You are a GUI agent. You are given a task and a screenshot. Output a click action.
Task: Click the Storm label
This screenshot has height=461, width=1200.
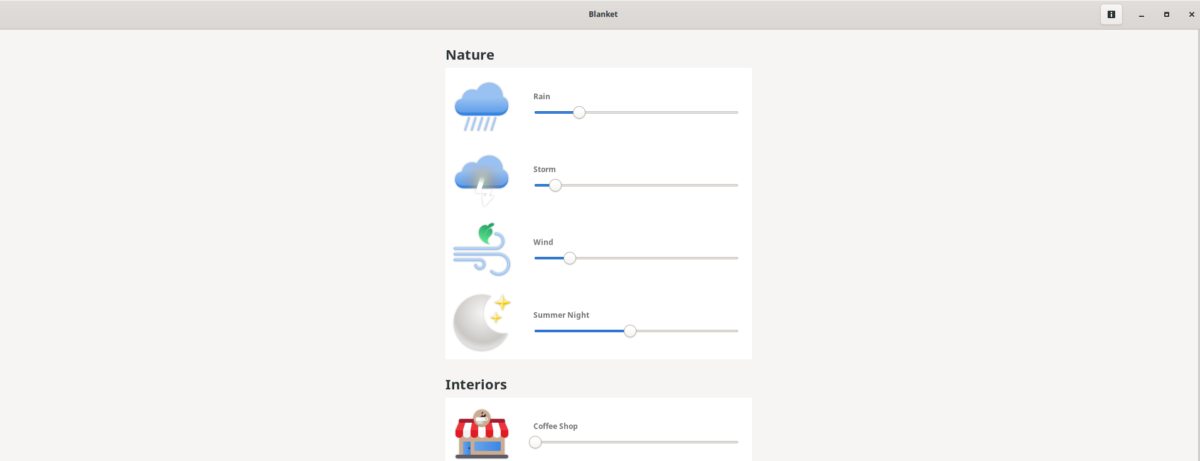pos(545,169)
